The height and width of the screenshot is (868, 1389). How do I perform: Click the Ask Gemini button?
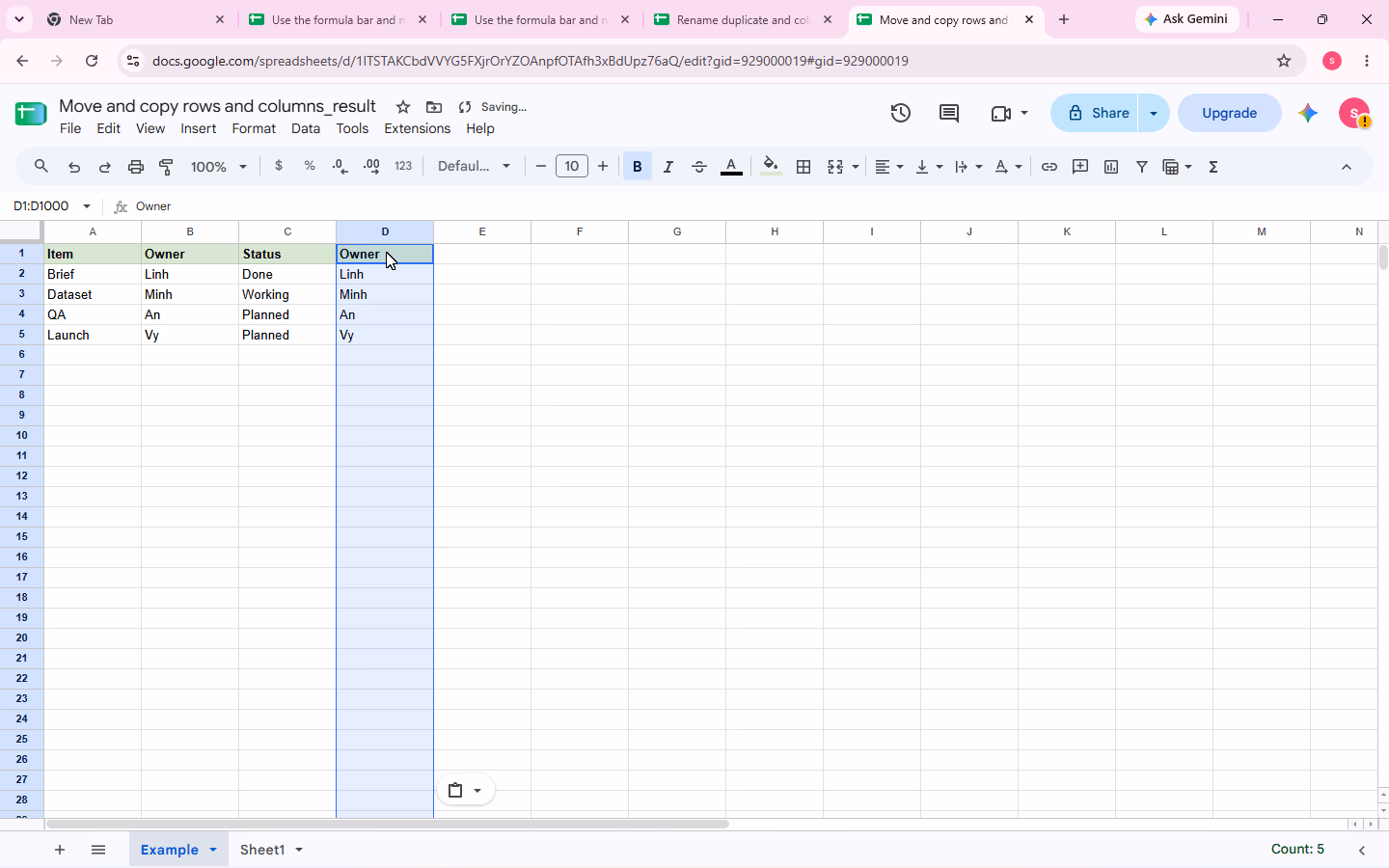click(x=1186, y=19)
